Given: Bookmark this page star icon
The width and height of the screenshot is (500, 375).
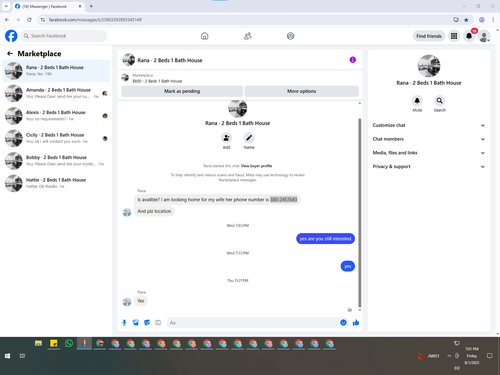Looking at the screenshot, I should [x=466, y=20].
